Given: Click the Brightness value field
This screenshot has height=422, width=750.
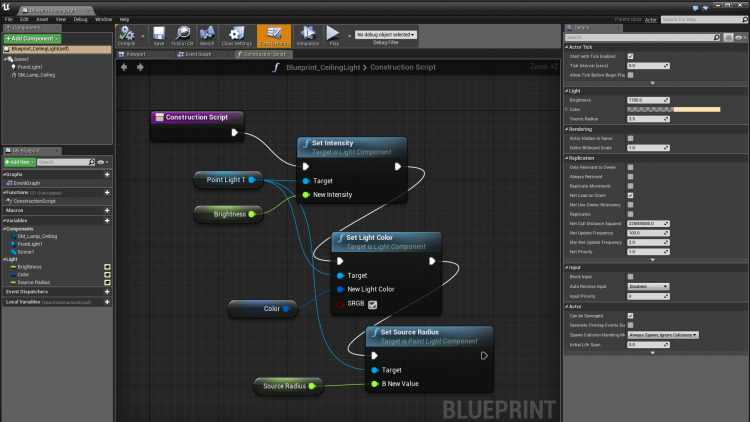Looking at the screenshot, I should [648, 100].
